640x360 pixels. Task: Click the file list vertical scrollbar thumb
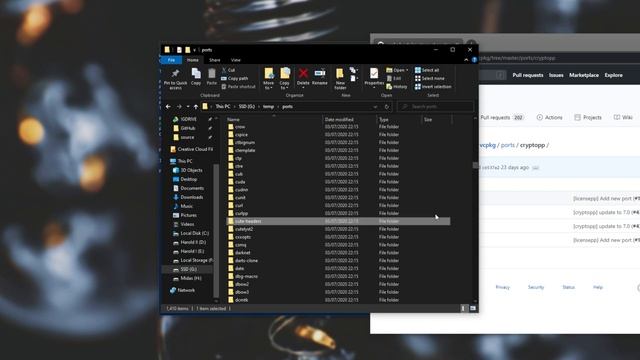tap(475, 165)
